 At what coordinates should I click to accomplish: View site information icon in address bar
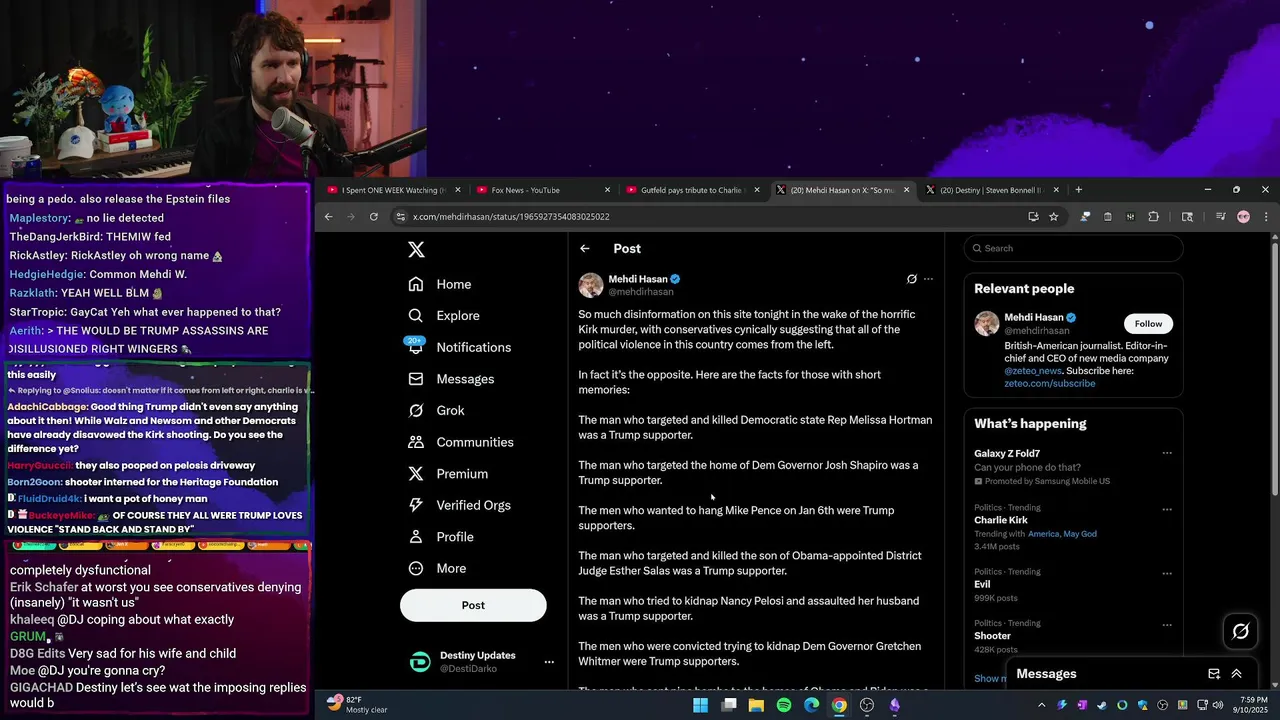tap(400, 217)
